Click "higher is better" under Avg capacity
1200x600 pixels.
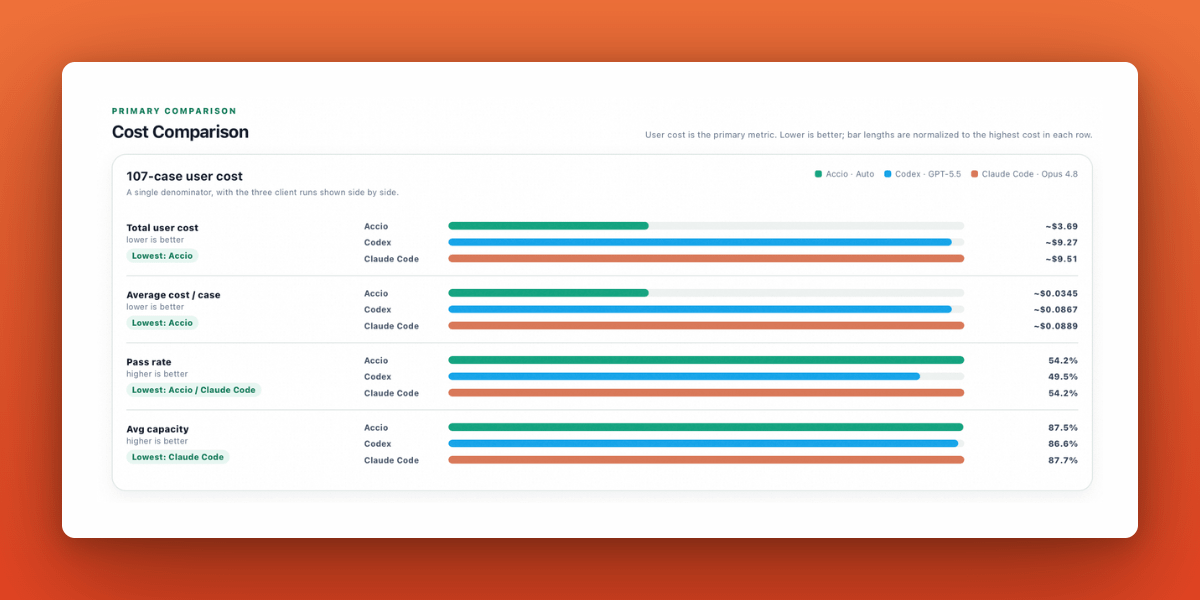(x=157, y=441)
